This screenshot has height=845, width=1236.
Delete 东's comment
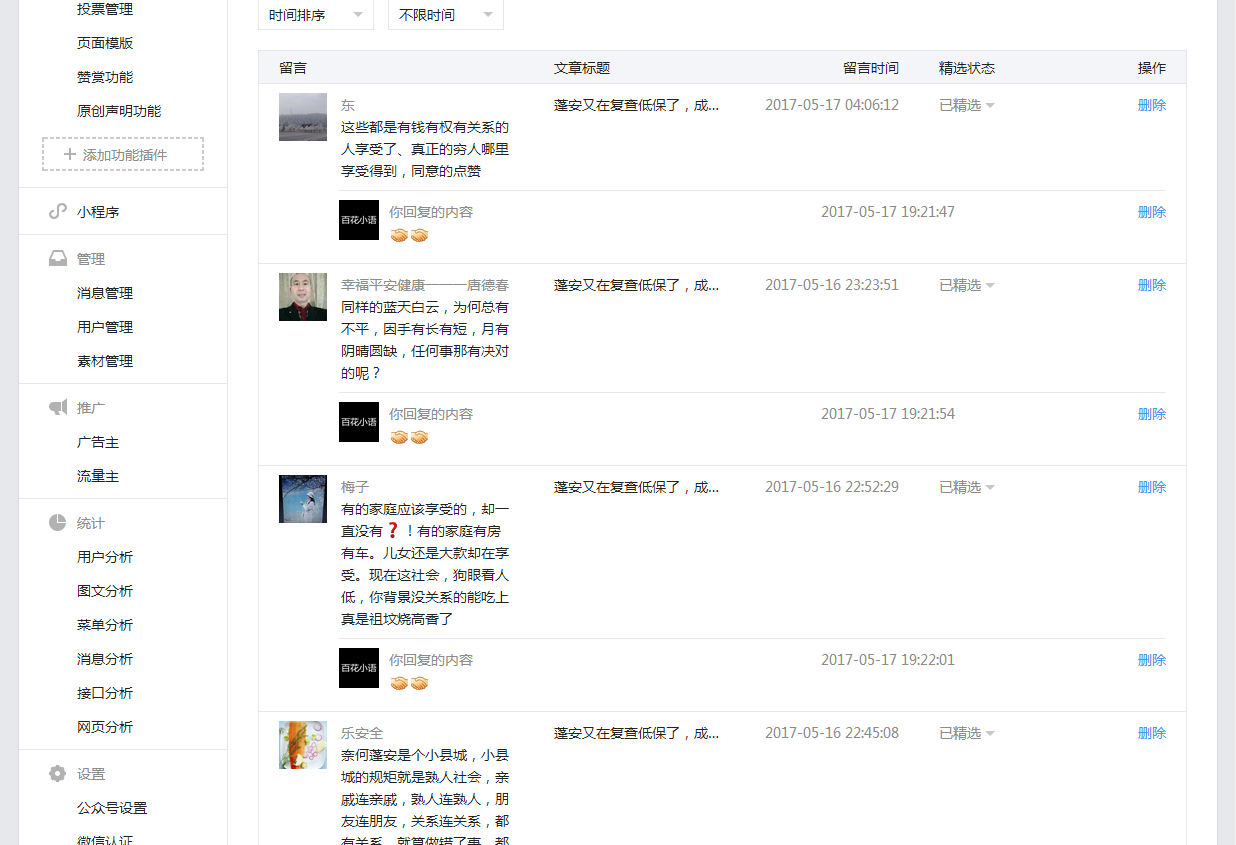1151,105
